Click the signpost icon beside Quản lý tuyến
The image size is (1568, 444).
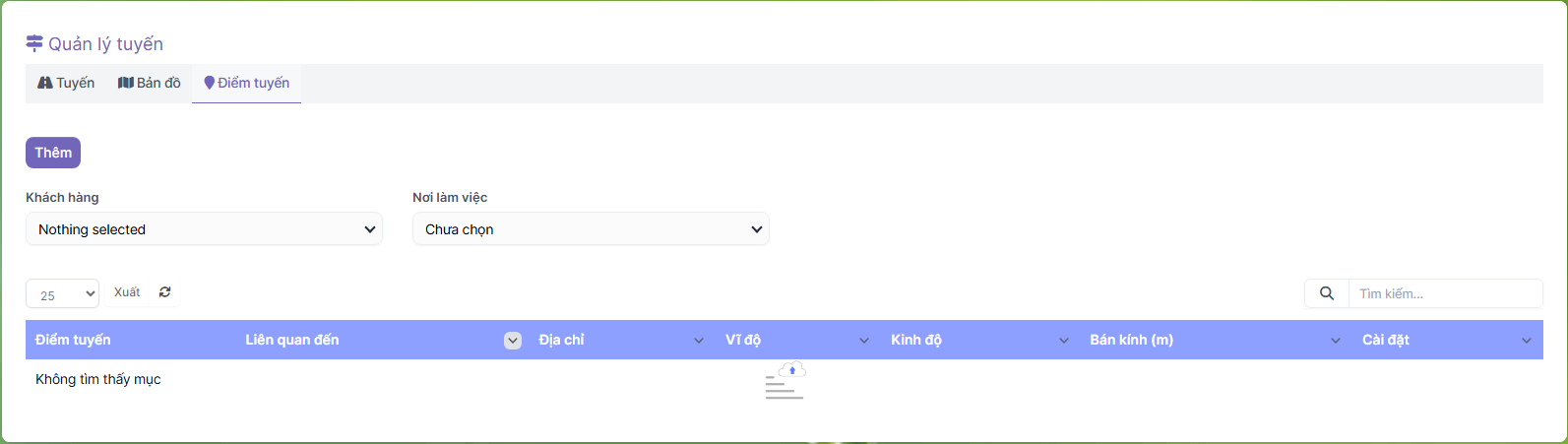[34, 44]
